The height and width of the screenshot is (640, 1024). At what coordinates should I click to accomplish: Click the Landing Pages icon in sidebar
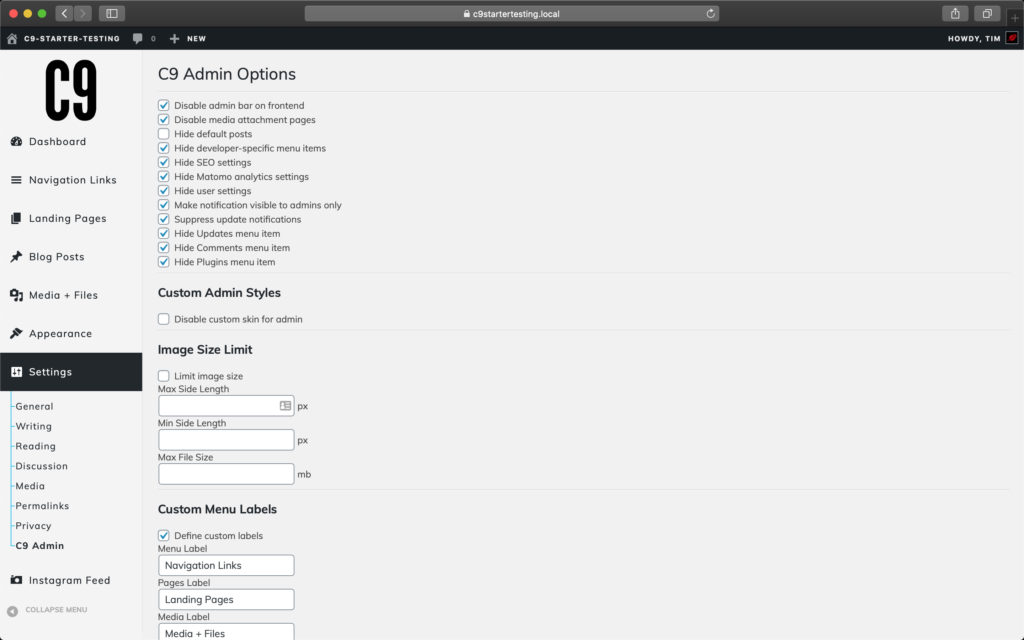[16, 218]
